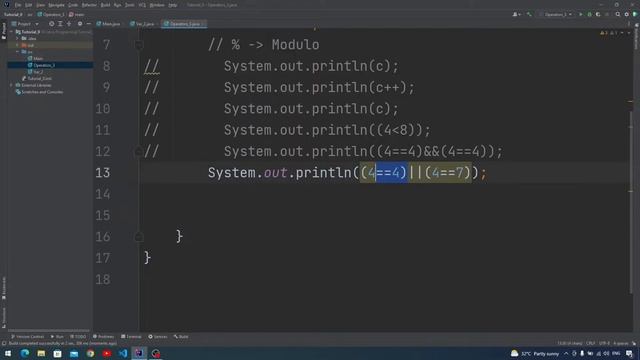Collapse the Tutorial_9 project root
This screenshot has width=640, height=360.
coord(12,32)
